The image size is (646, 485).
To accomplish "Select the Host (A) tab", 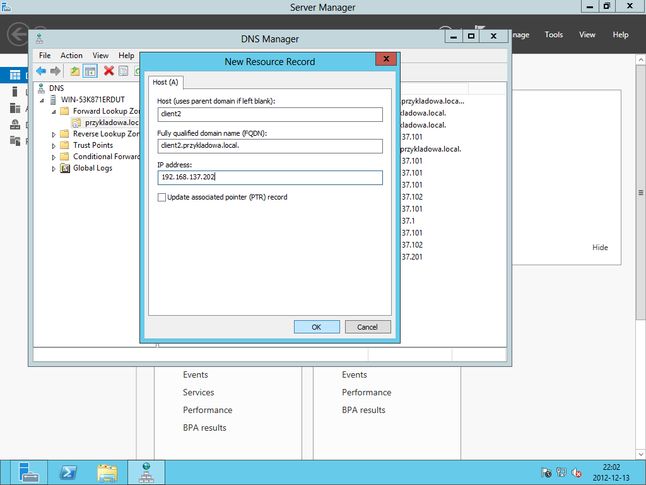I will pos(166,82).
